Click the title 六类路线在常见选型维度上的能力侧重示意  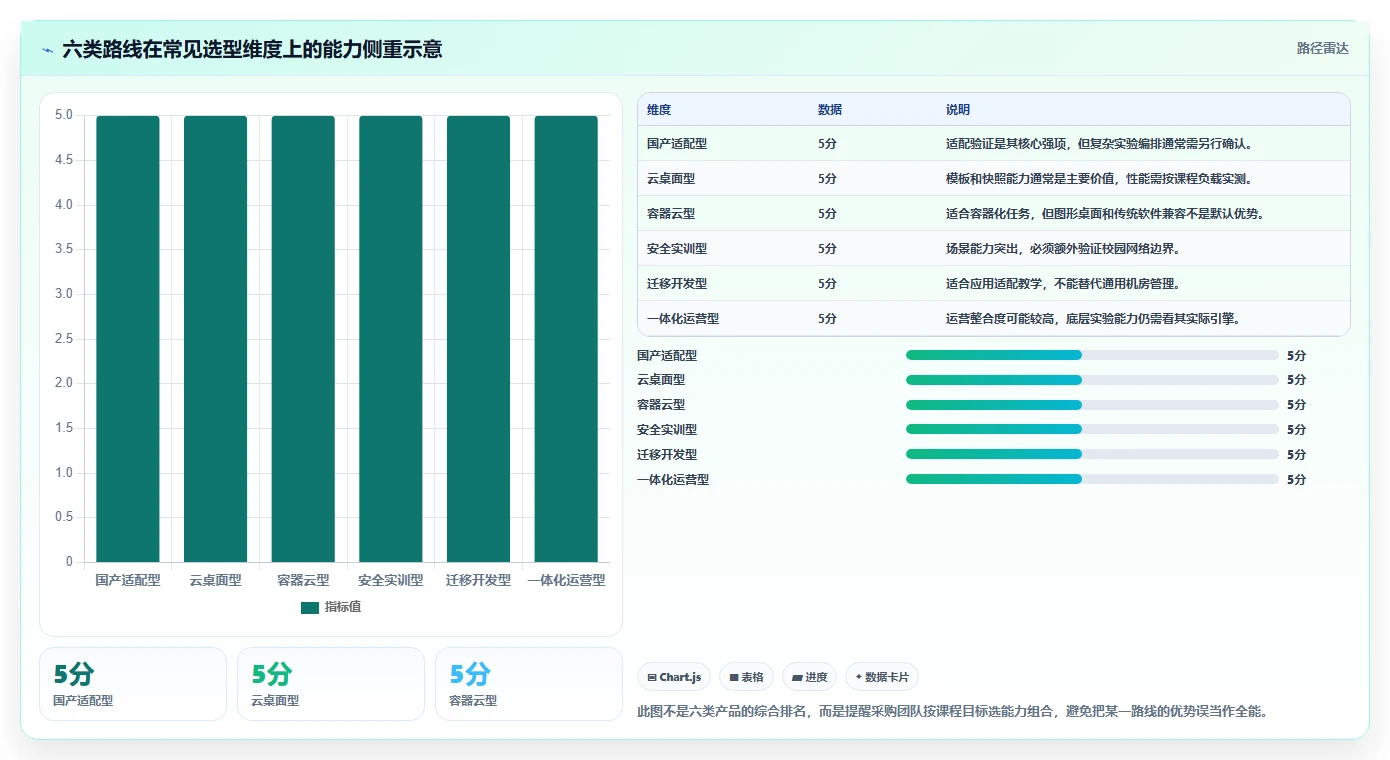click(x=252, y=49)
